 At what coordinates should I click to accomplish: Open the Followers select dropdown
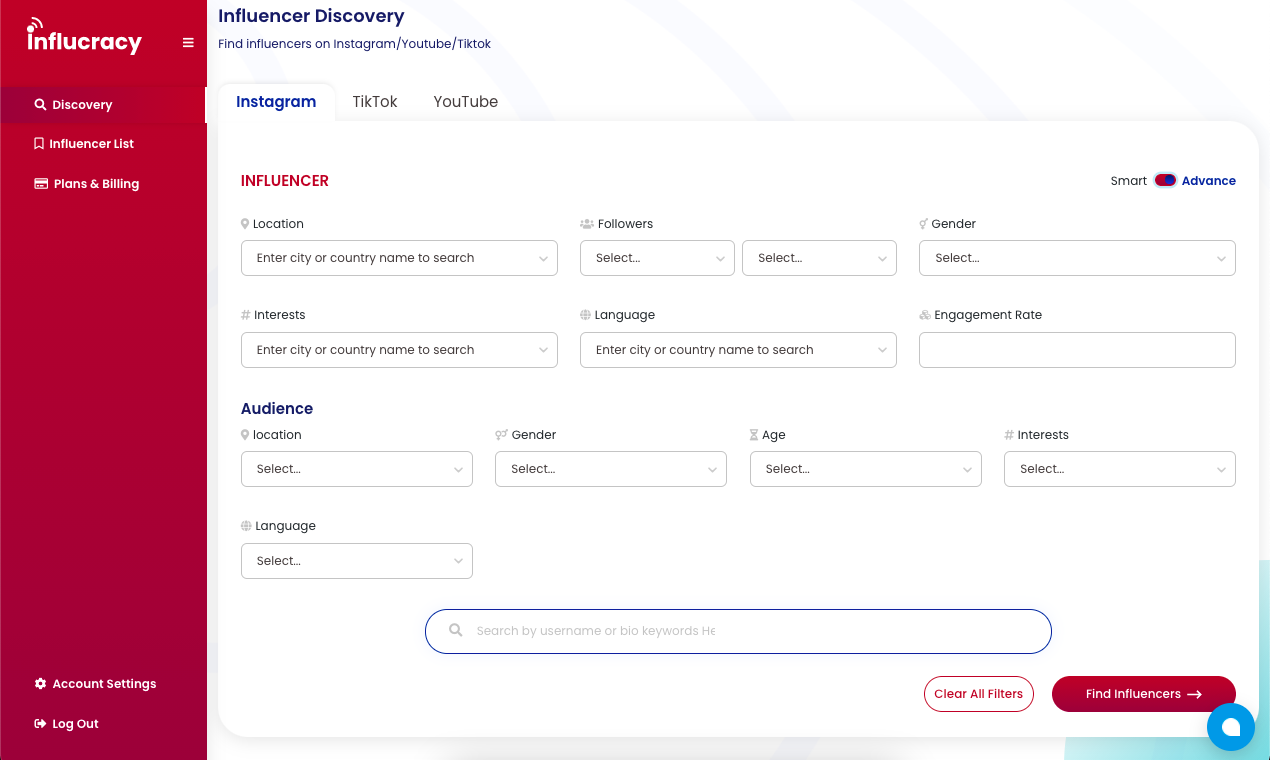click(657, 258)
